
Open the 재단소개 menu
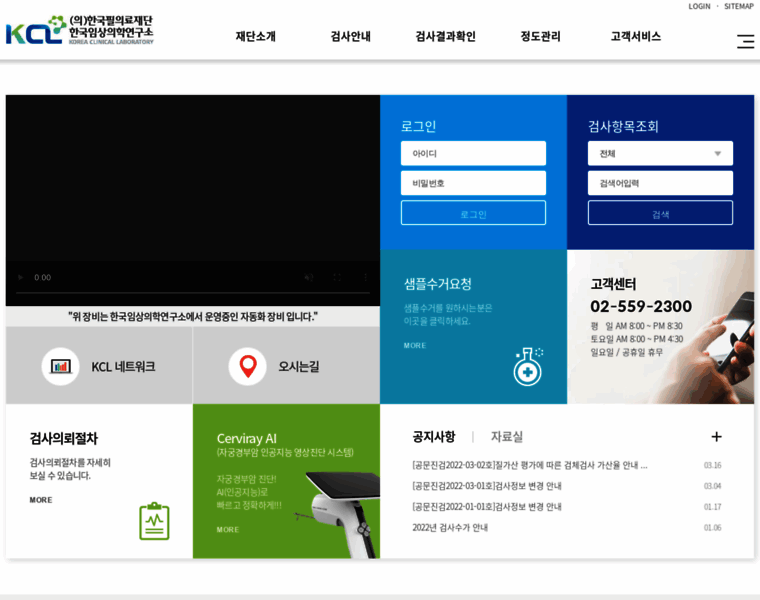(x=255, y=36)
